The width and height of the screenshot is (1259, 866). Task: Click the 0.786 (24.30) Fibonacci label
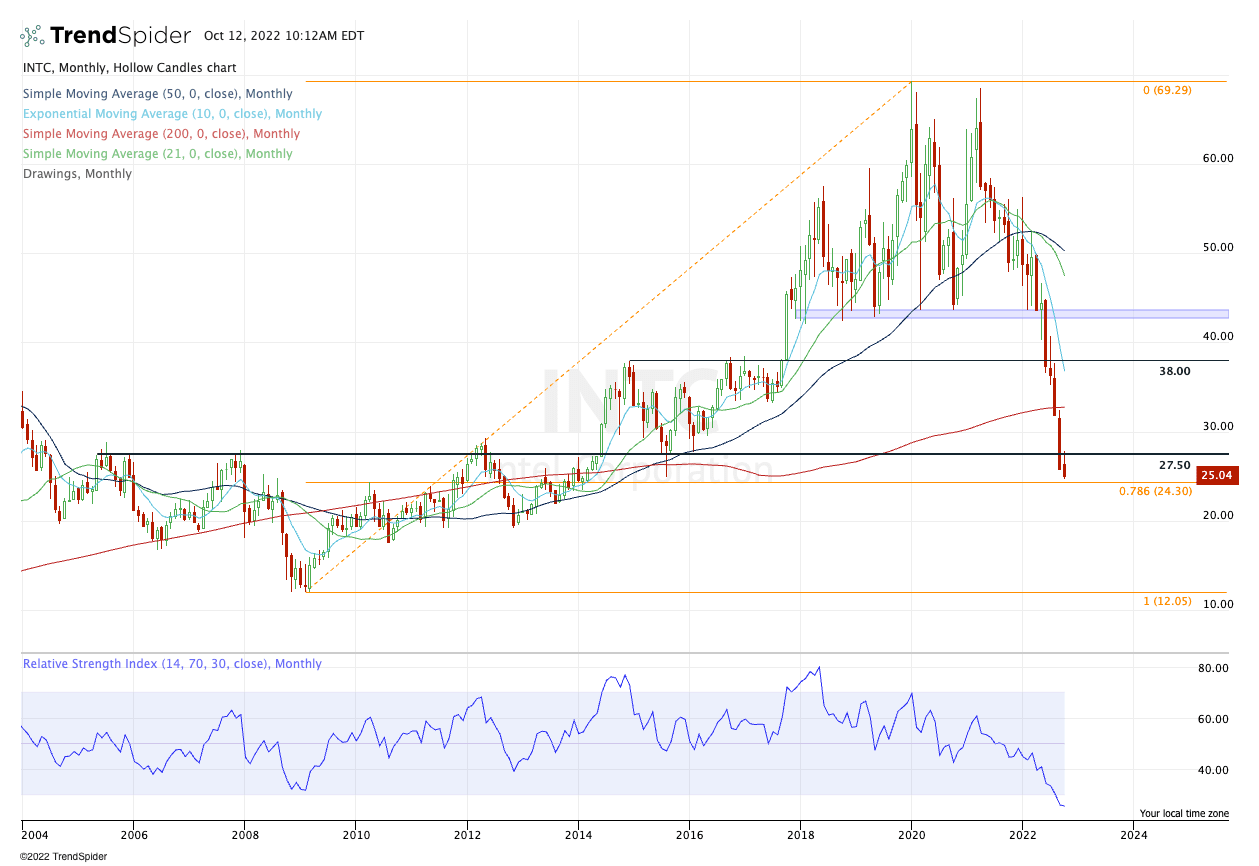tap(1155, 492)
